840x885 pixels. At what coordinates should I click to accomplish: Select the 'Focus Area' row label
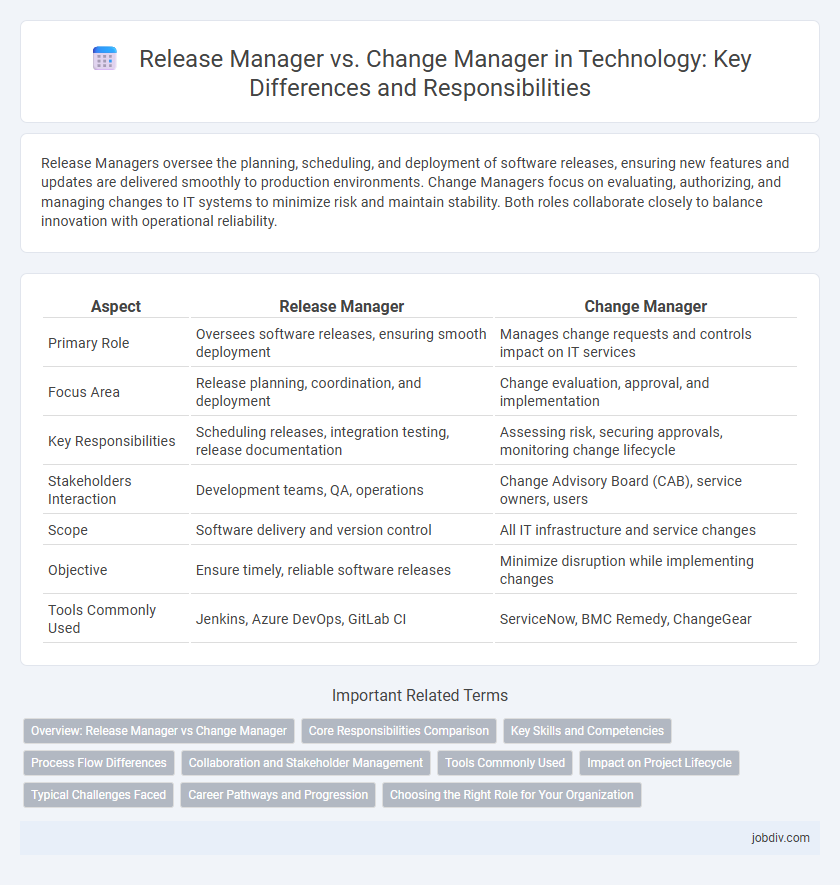(x=84, y=392)
